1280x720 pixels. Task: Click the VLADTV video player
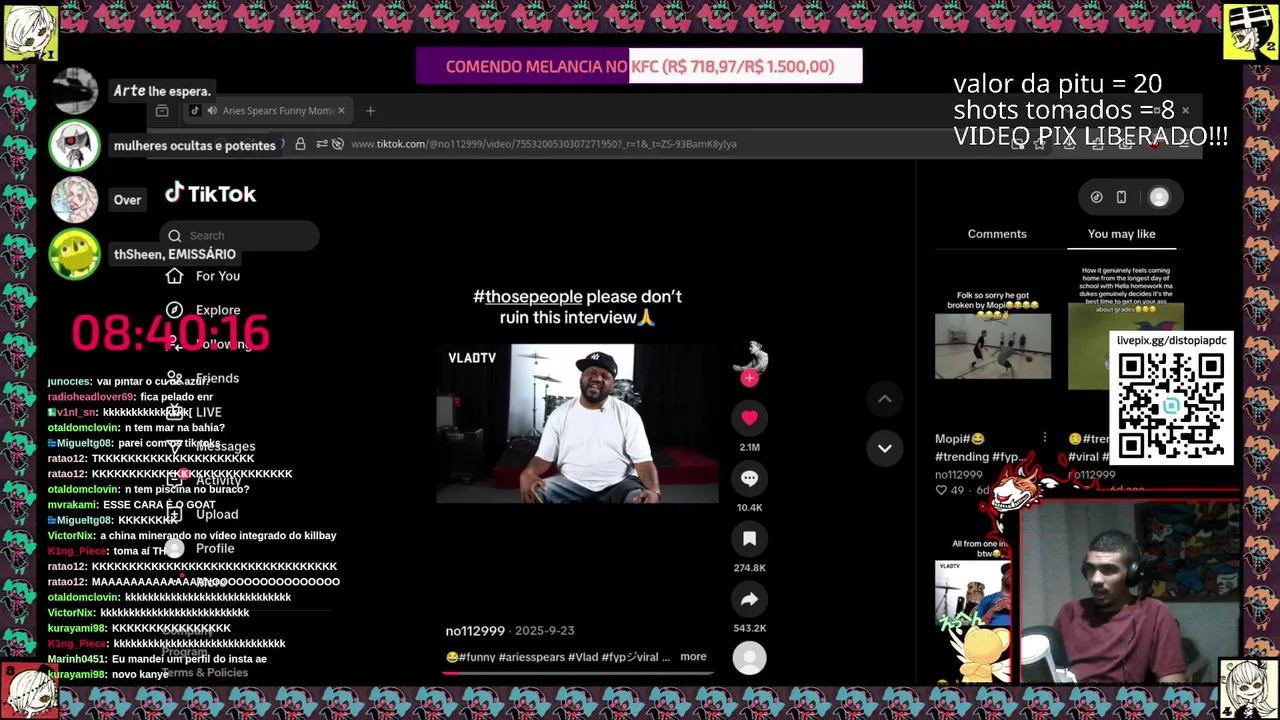pos(577,423)
